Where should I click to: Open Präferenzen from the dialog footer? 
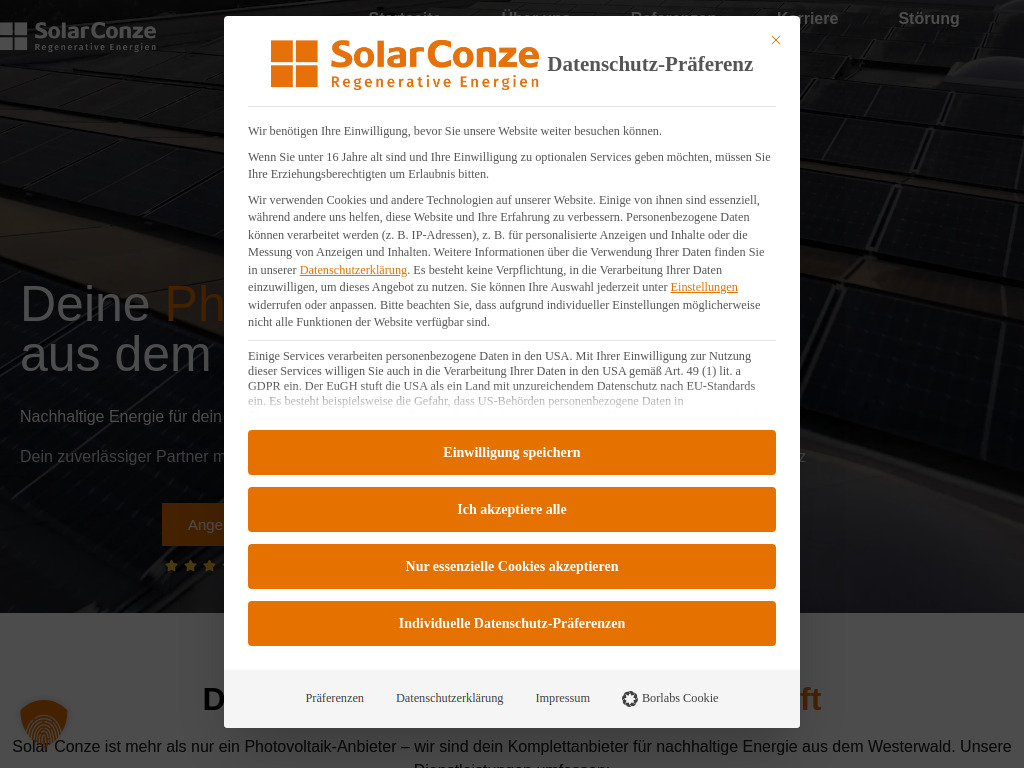pyautogui.click(x=334, y=698)
